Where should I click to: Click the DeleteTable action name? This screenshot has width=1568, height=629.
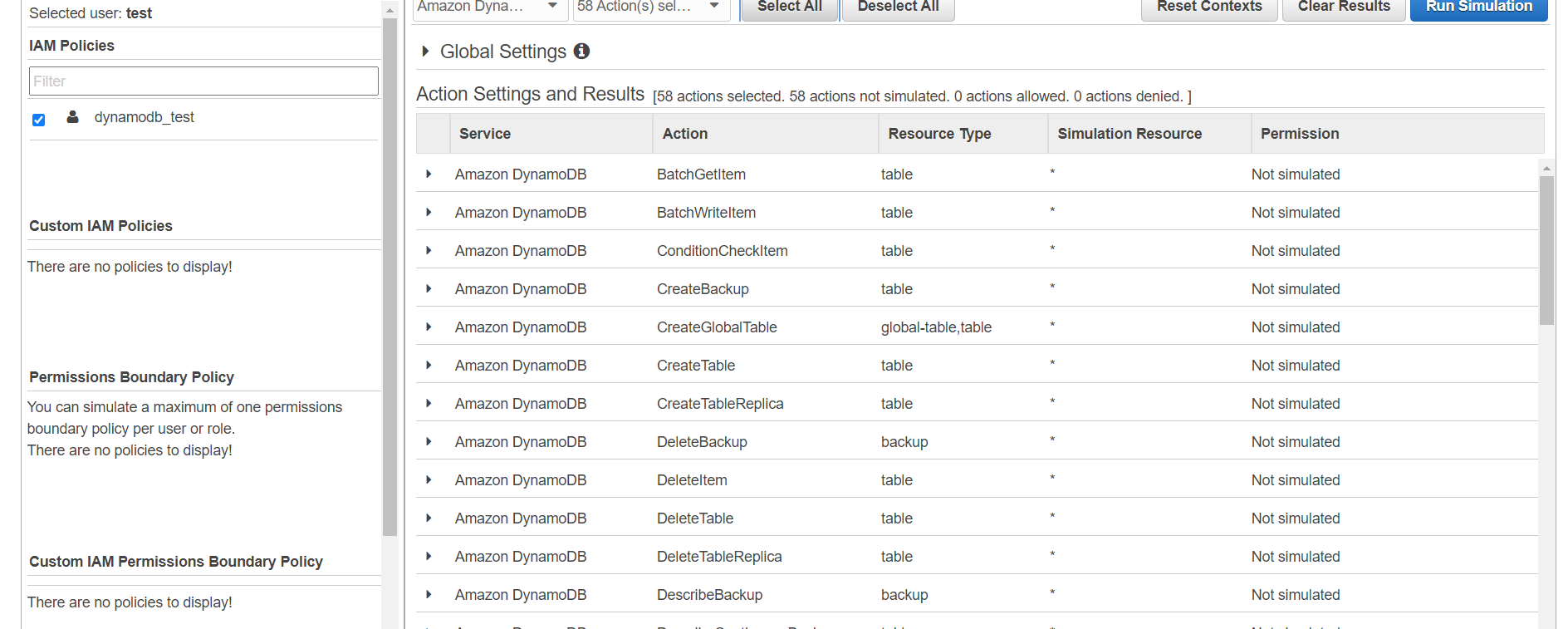695,518
